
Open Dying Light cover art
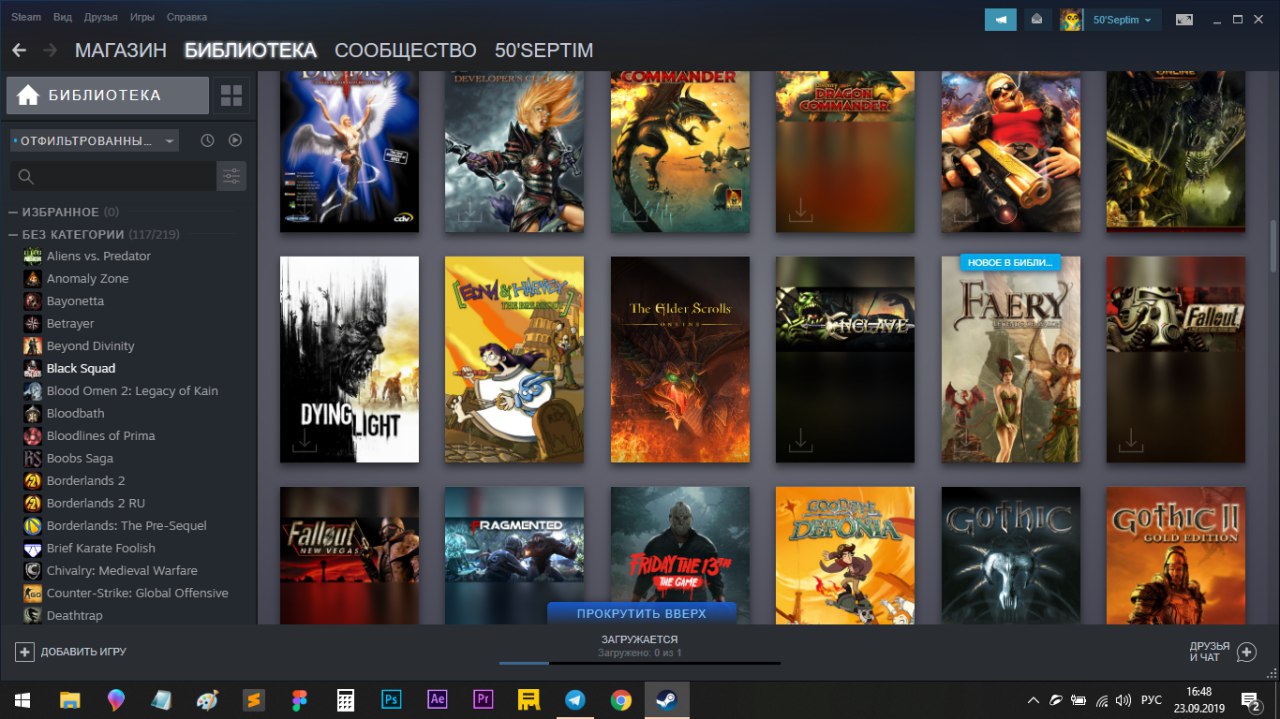click(x=349, y=359)
